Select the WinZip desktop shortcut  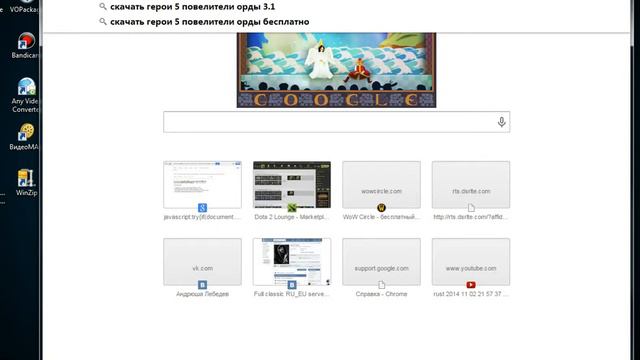pos(27,183)
